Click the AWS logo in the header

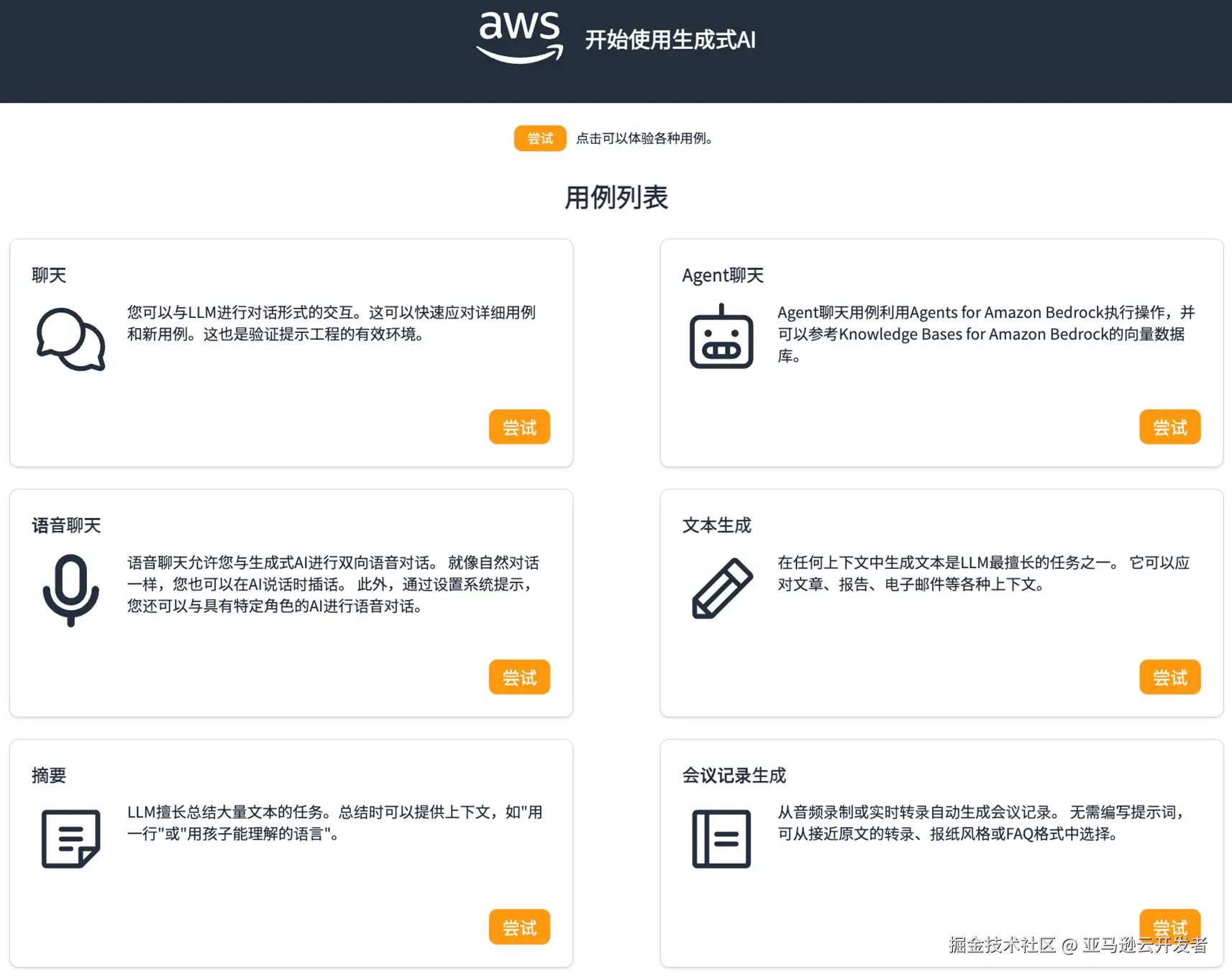(519, 37)
